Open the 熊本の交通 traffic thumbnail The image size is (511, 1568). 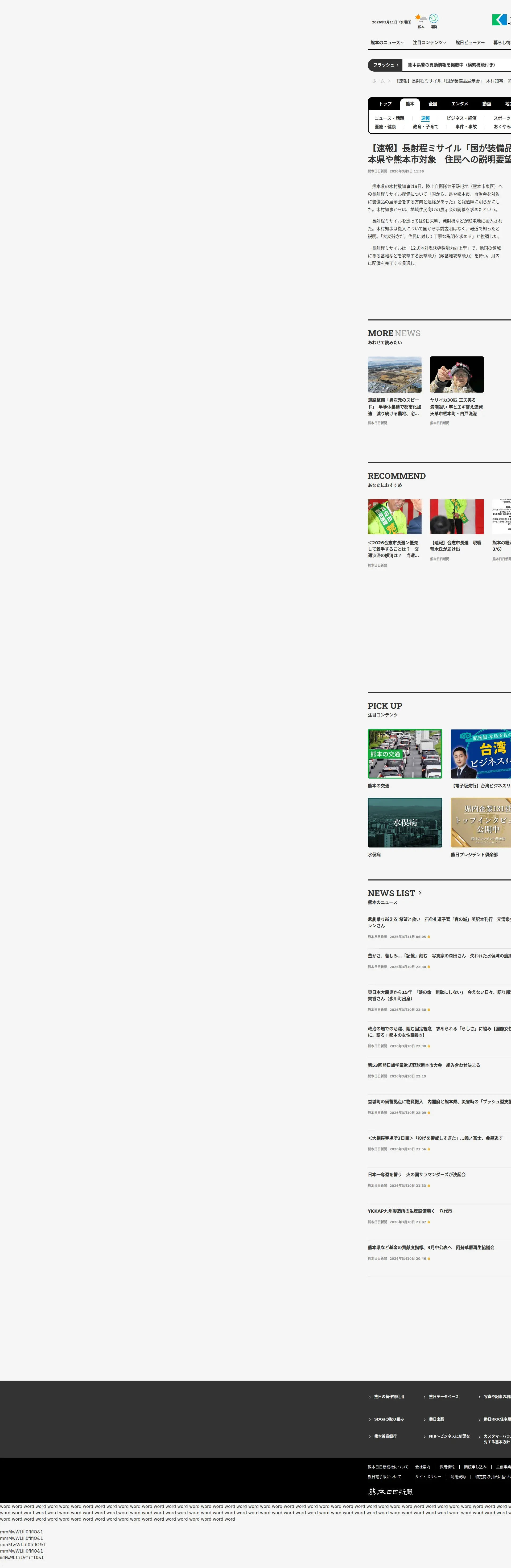click(x=405, y=754)
